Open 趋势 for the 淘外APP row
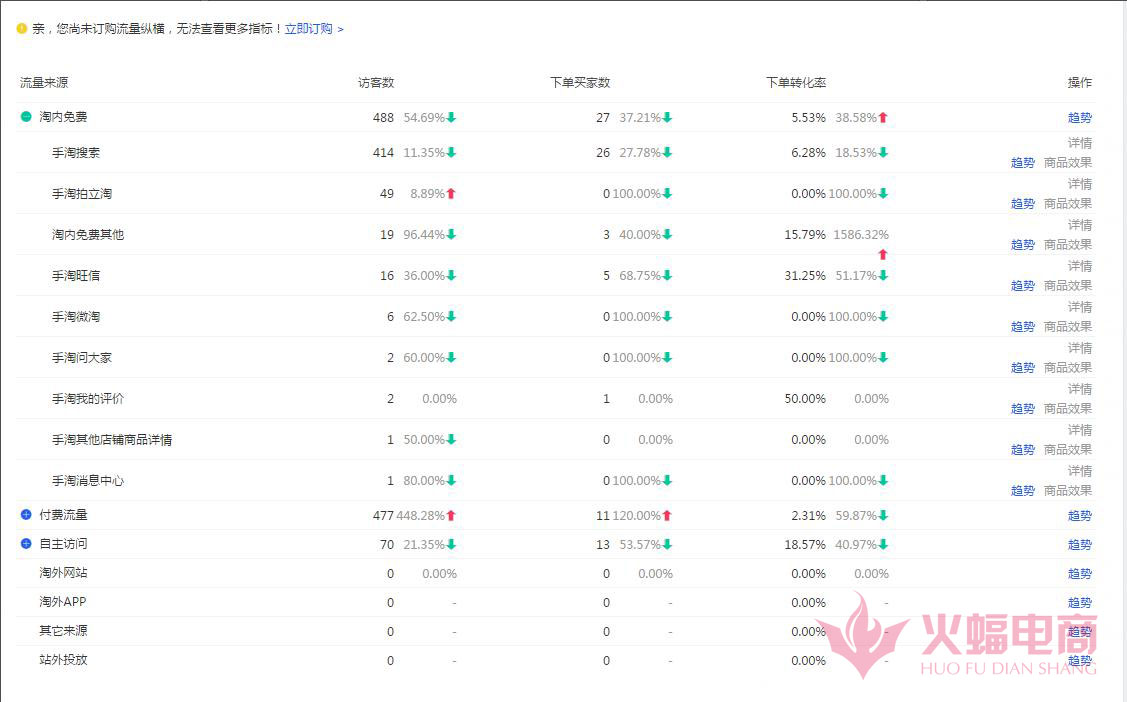 [1080, 602]
